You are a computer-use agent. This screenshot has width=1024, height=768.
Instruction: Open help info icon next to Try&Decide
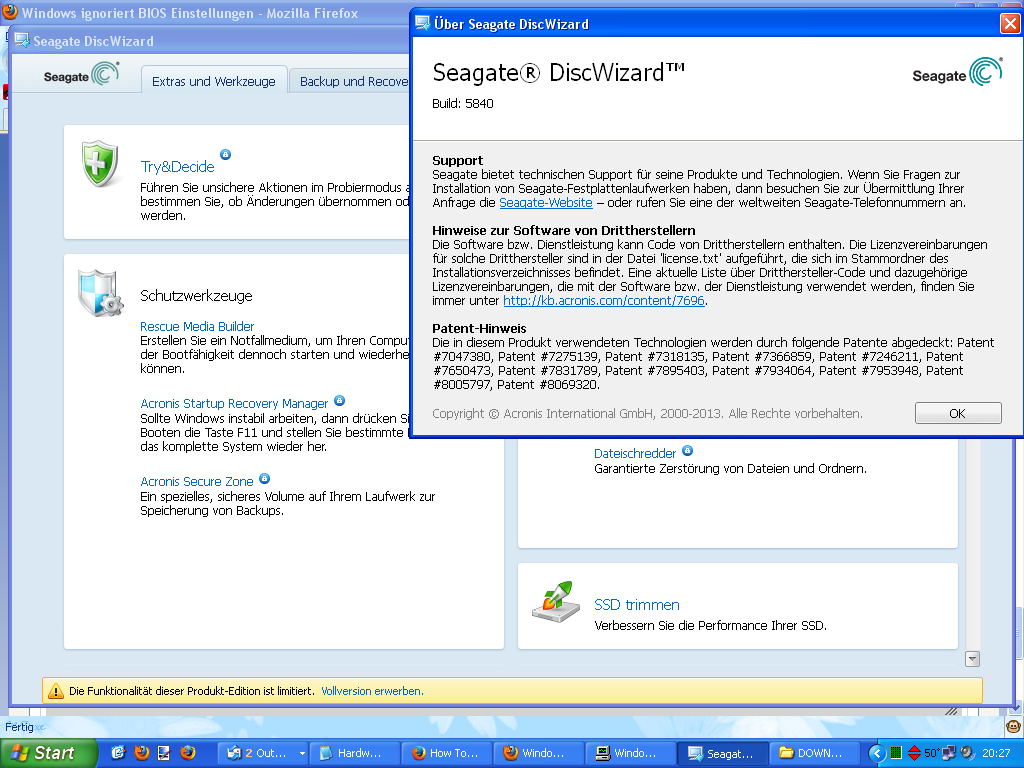pyautogui.click(x=225, y=155)
